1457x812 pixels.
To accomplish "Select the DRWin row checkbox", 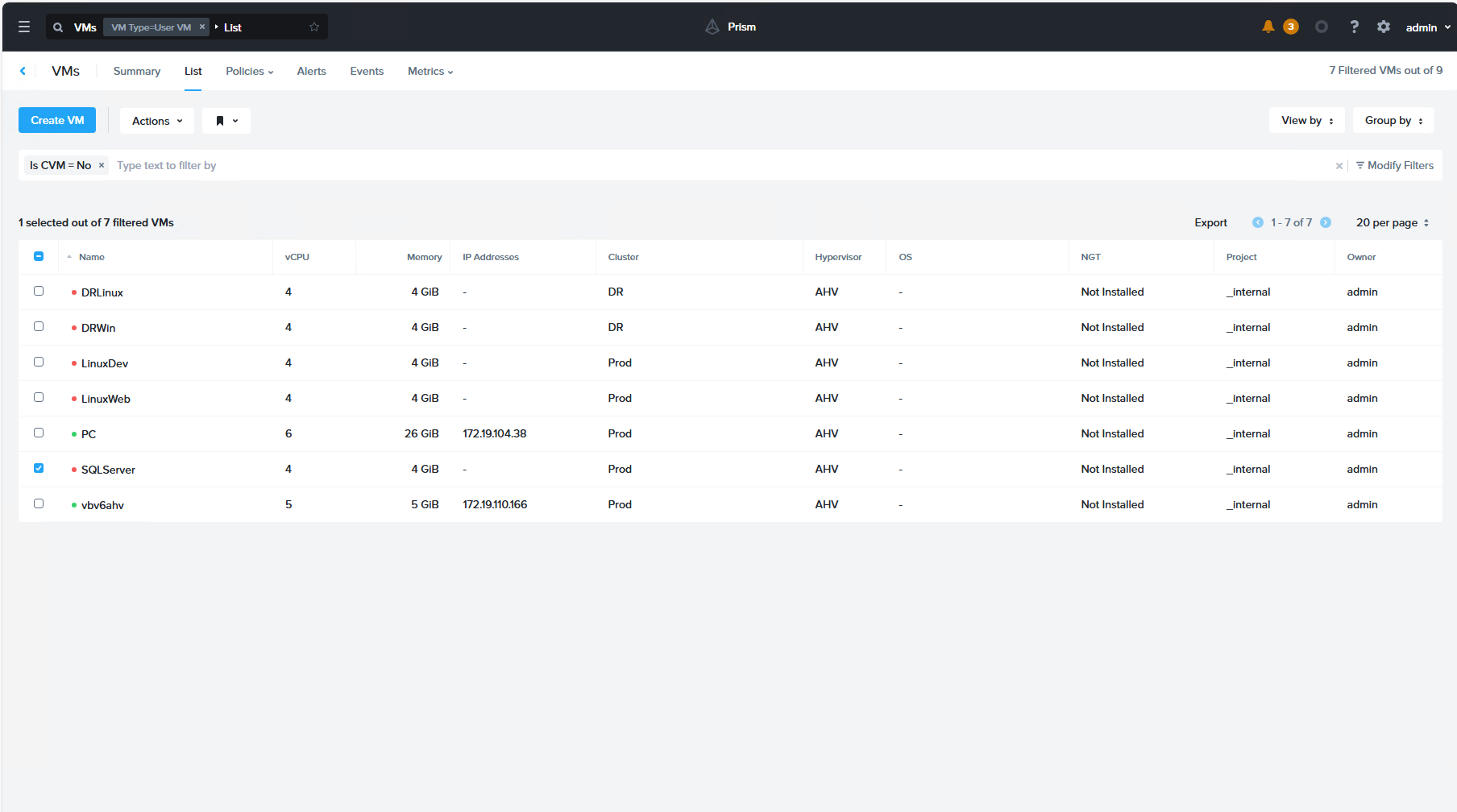I will point(39,326).
